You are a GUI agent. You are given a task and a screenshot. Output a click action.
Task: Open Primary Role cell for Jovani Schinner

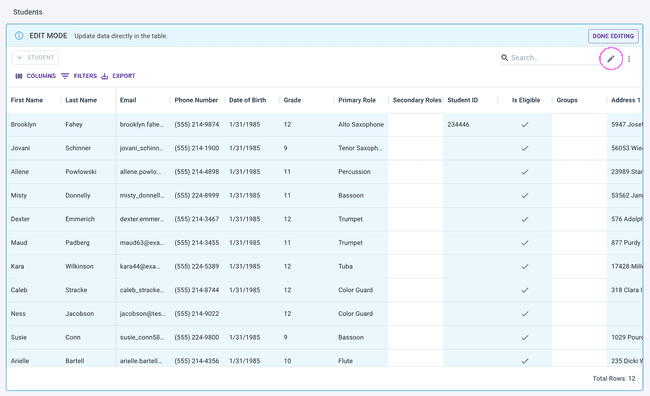(x=361, y=148)
